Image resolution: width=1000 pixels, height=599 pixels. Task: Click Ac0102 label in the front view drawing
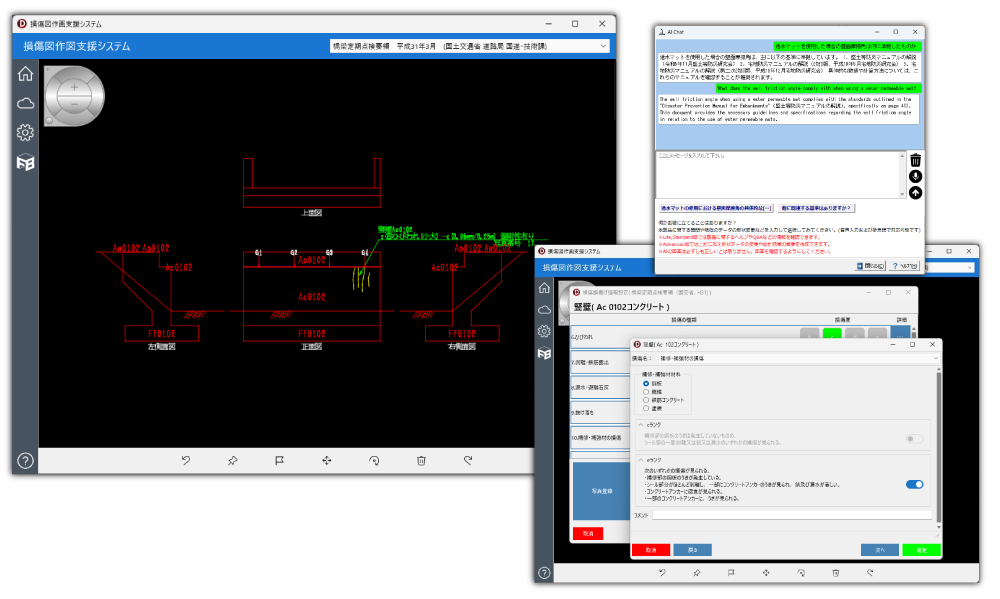[311, 297]
